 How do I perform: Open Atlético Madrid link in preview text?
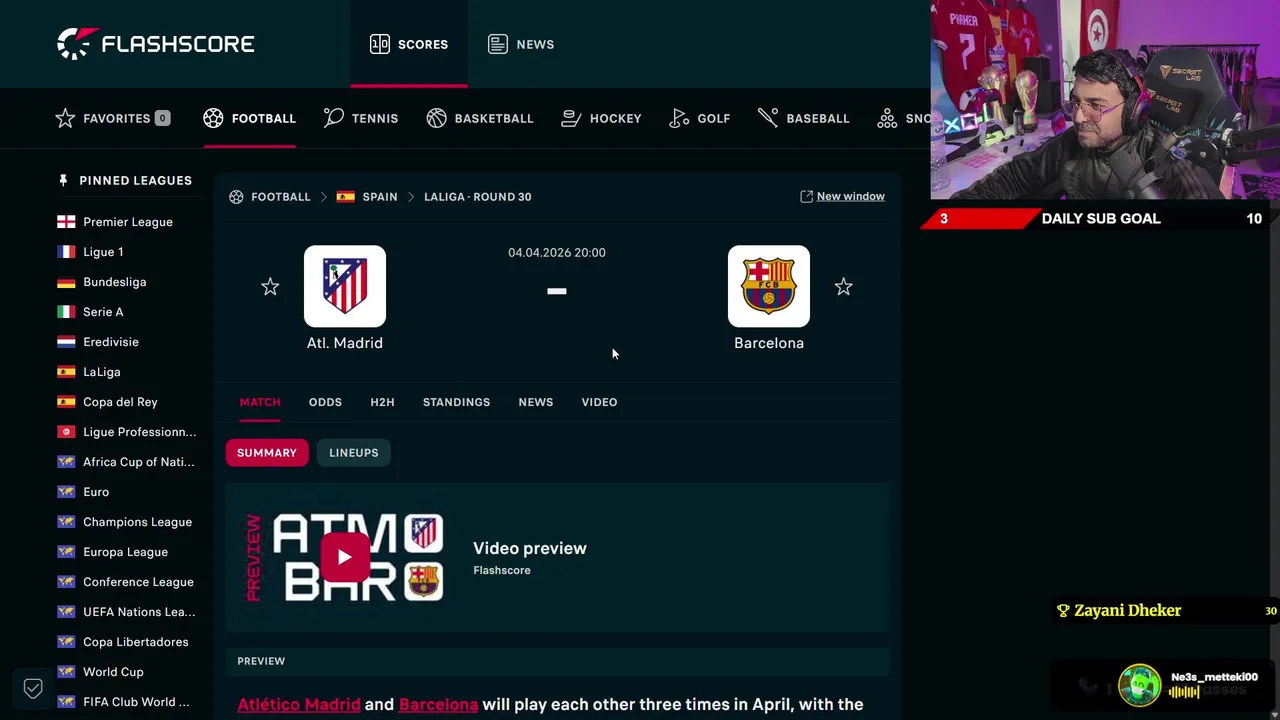click(299, 704)
